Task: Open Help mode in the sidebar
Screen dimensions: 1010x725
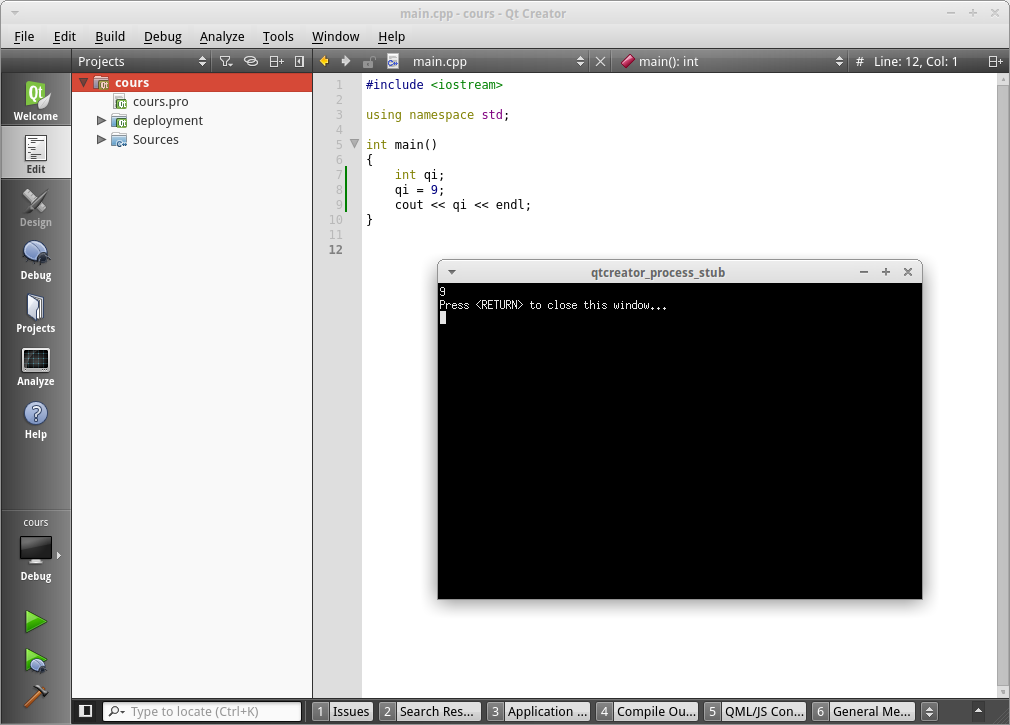Action: pyautogui.click(x=35, y=419)
